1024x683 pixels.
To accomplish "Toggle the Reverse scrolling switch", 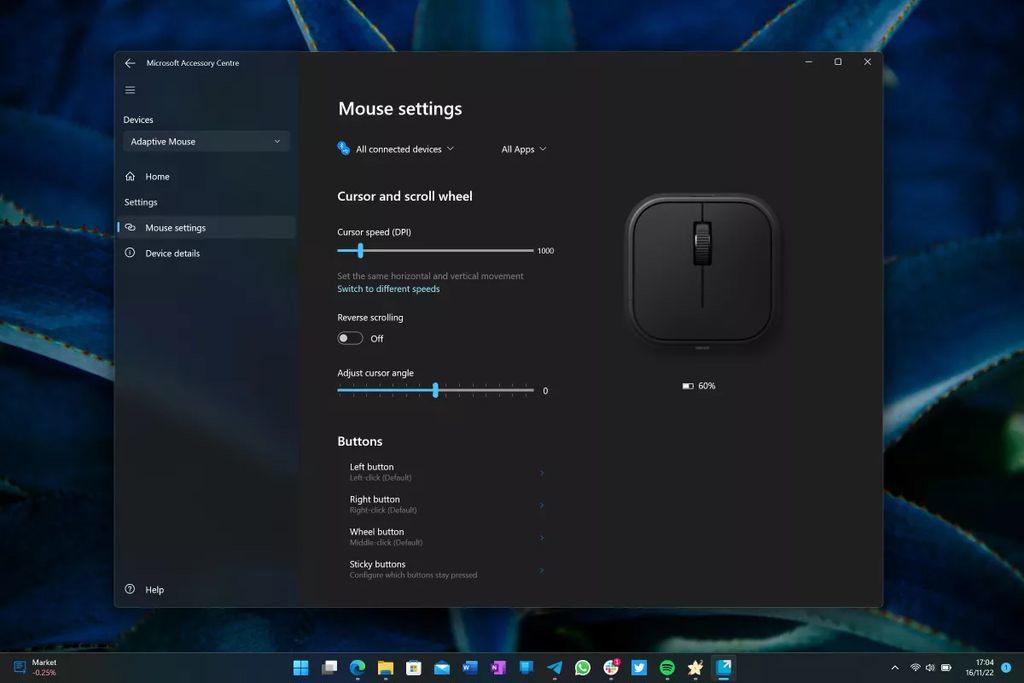I will [350, 339].
